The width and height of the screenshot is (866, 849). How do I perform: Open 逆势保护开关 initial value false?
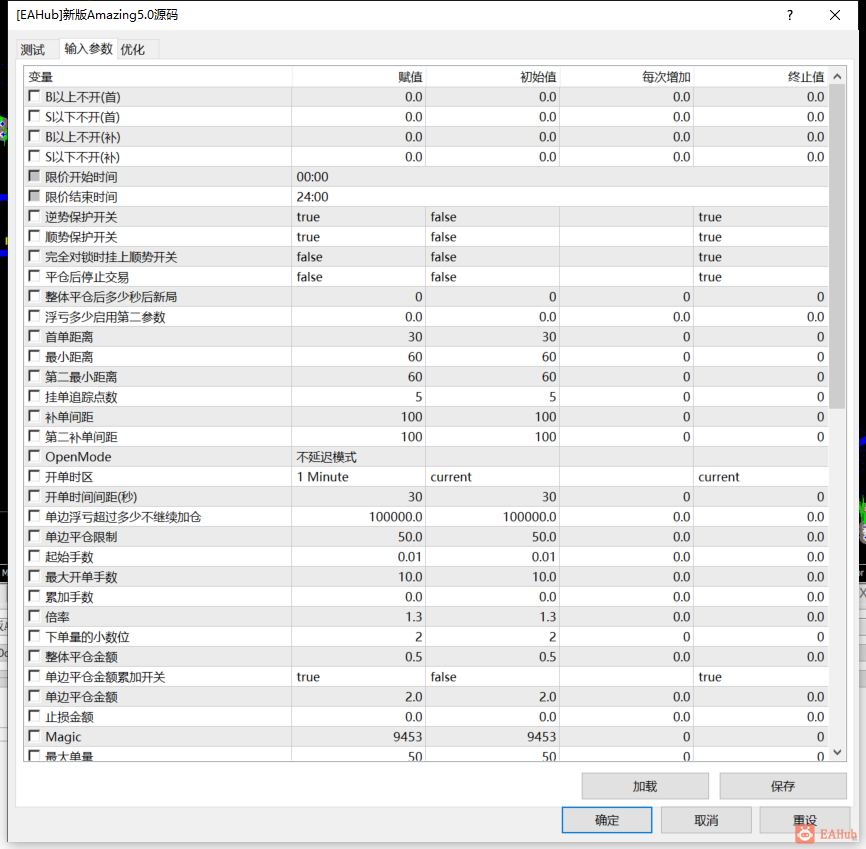point(493,217)
